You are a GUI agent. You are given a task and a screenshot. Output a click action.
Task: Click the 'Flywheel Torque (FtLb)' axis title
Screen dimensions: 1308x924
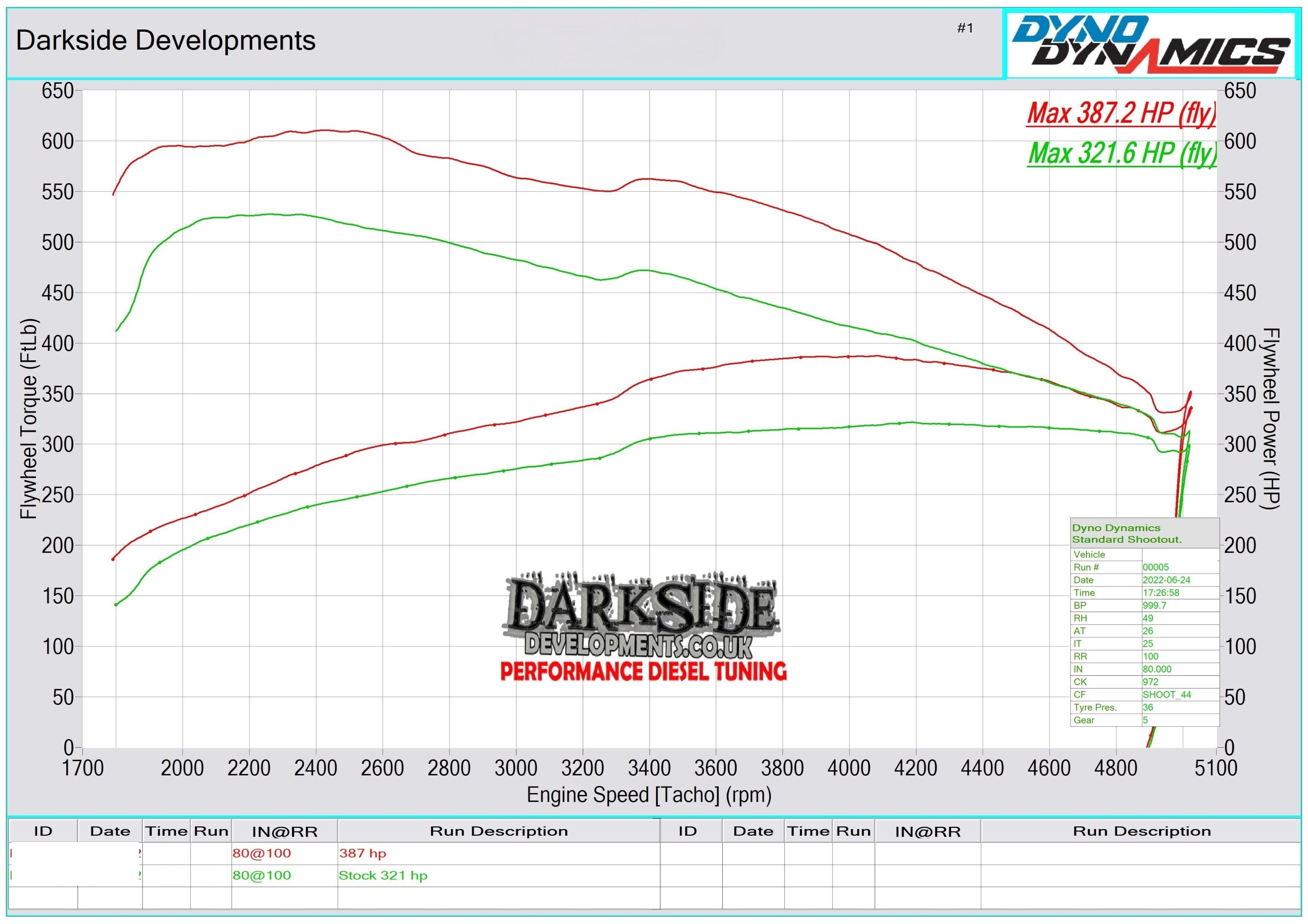tap(28, 419)
